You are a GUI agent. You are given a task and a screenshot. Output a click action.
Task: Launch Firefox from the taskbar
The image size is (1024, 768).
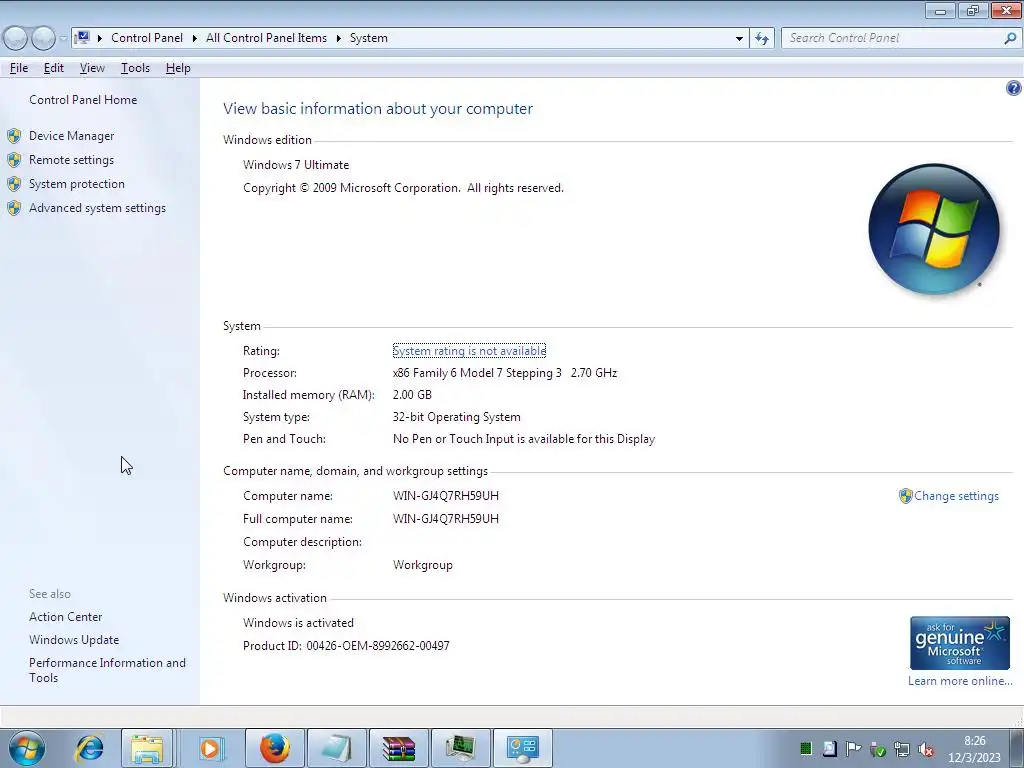tap(275, 748)
